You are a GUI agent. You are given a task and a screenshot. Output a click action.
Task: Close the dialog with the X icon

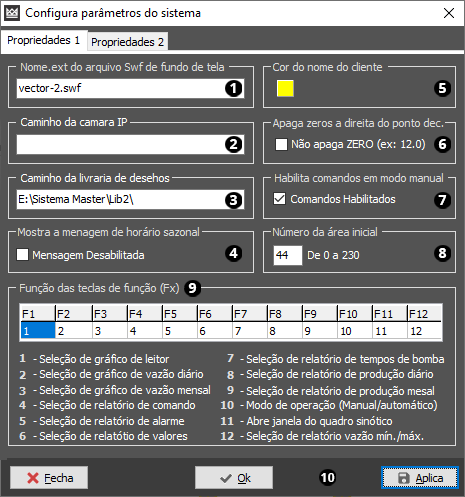coord(449,13)
